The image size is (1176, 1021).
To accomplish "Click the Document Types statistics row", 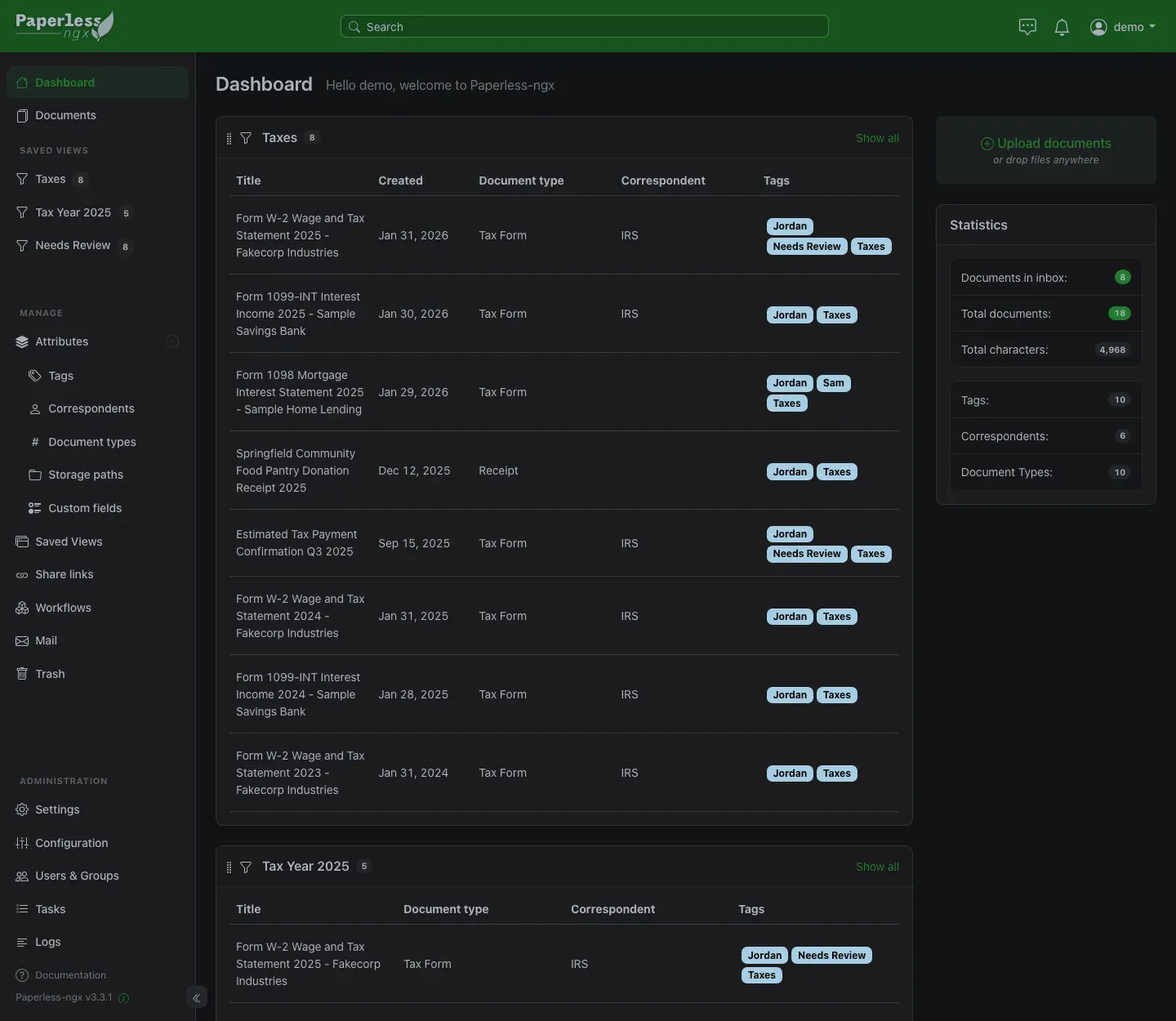I will (1046, 472).
